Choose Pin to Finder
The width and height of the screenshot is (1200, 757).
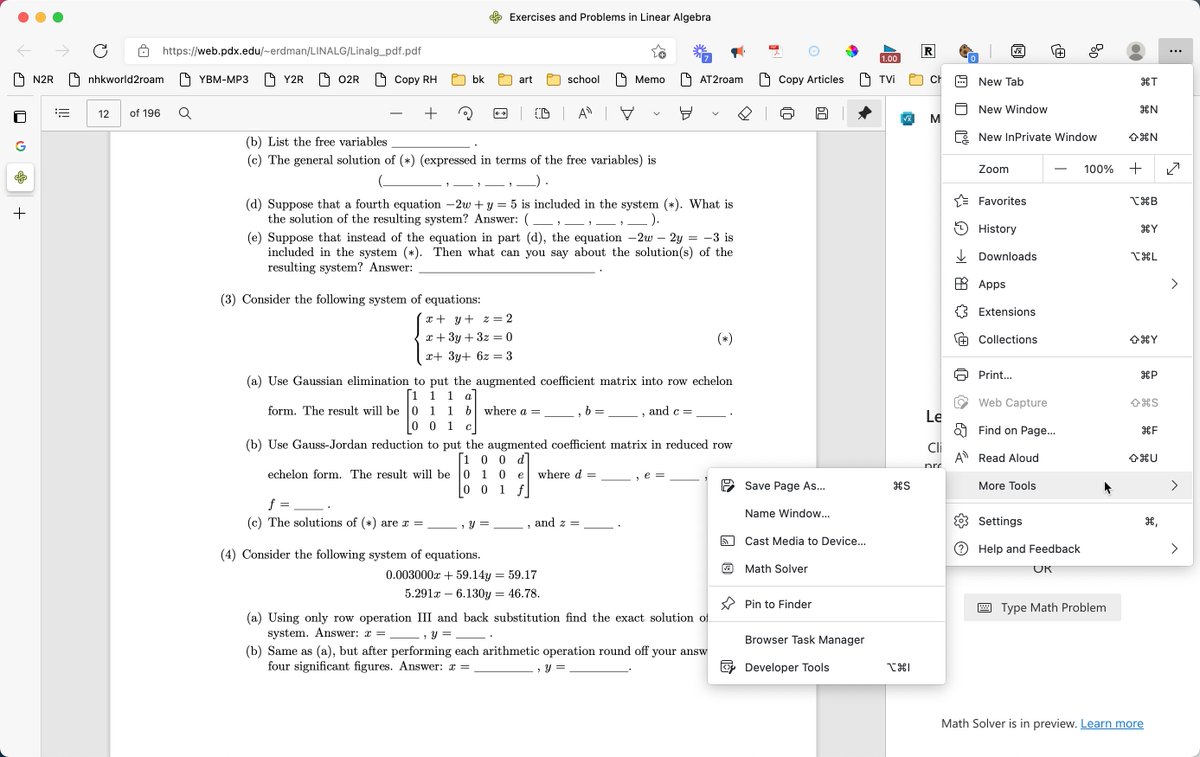click(826, 604)
